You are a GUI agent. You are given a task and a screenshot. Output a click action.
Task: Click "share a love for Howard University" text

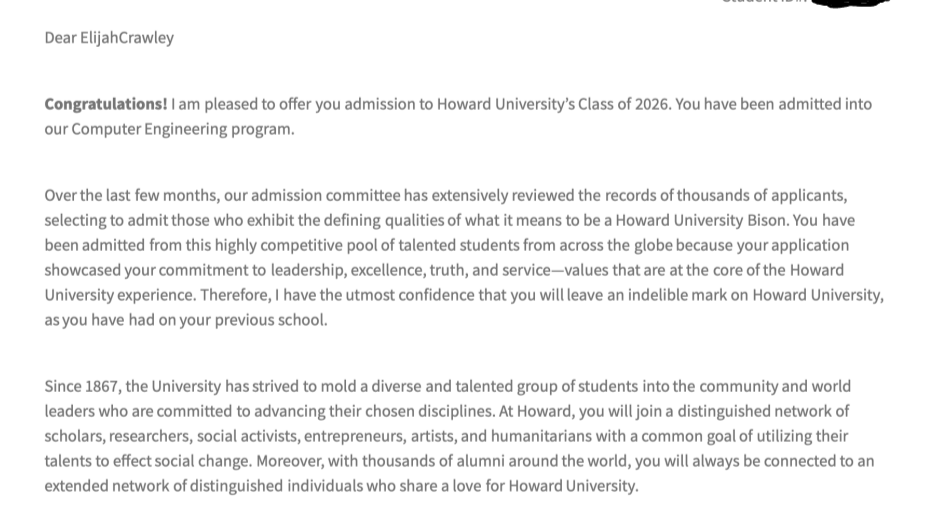coord(530,486)
